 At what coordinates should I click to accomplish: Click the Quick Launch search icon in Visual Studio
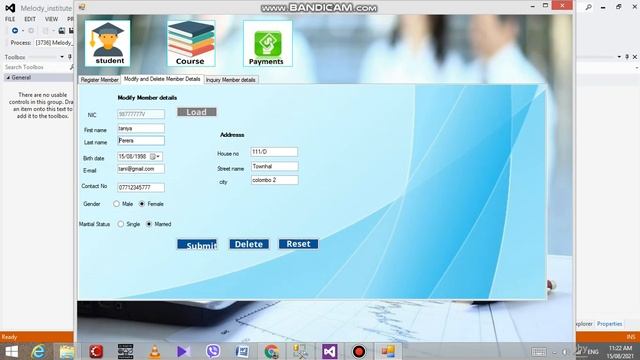pos(588,7)
